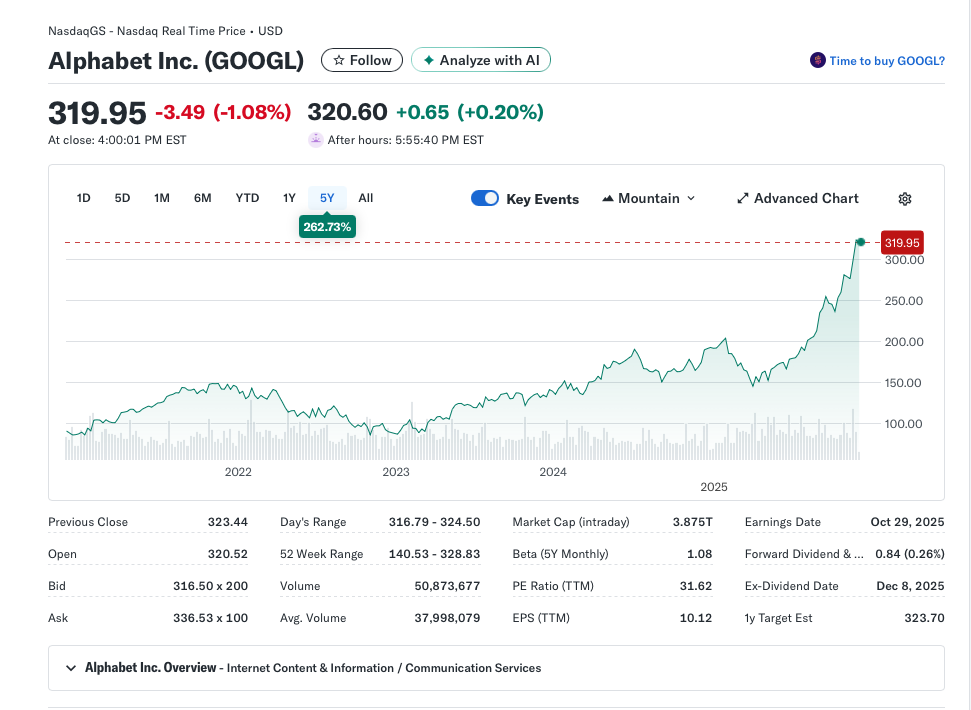Select the 1D time range tab
The width and height of the screenshot is (971, 710).
coord(84,198)
